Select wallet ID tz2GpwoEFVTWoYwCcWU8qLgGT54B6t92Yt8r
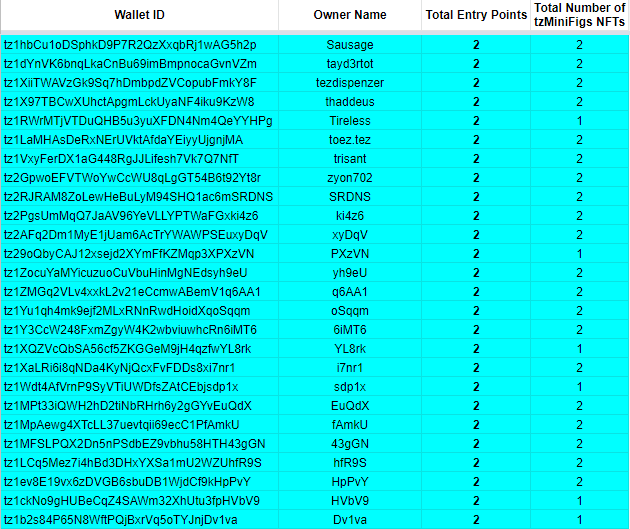Screen dimensions: 630x529 click(x=139, y=178)
